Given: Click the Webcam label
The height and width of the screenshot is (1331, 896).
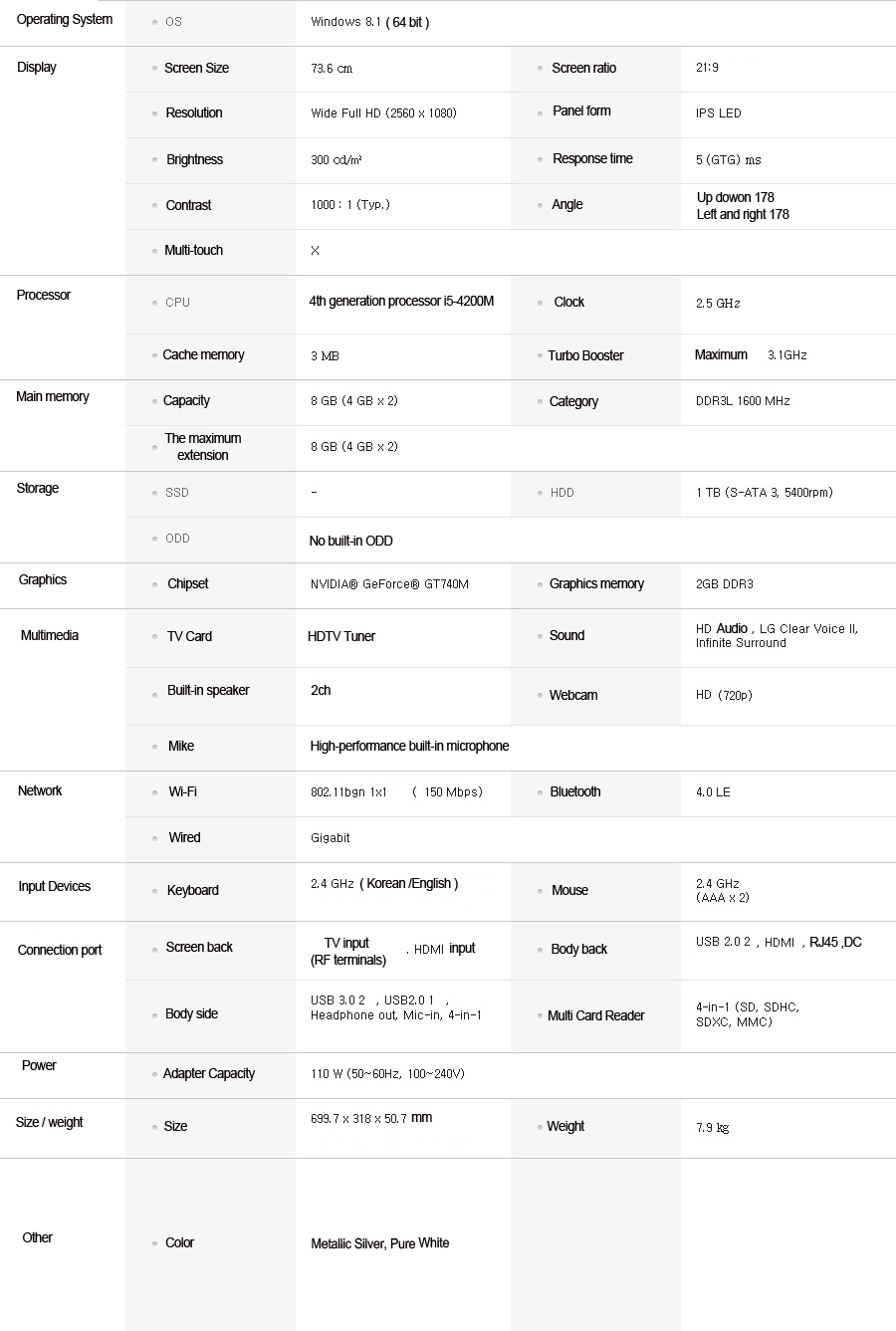Looking at the screenshot, I should [x=573, y=696].
